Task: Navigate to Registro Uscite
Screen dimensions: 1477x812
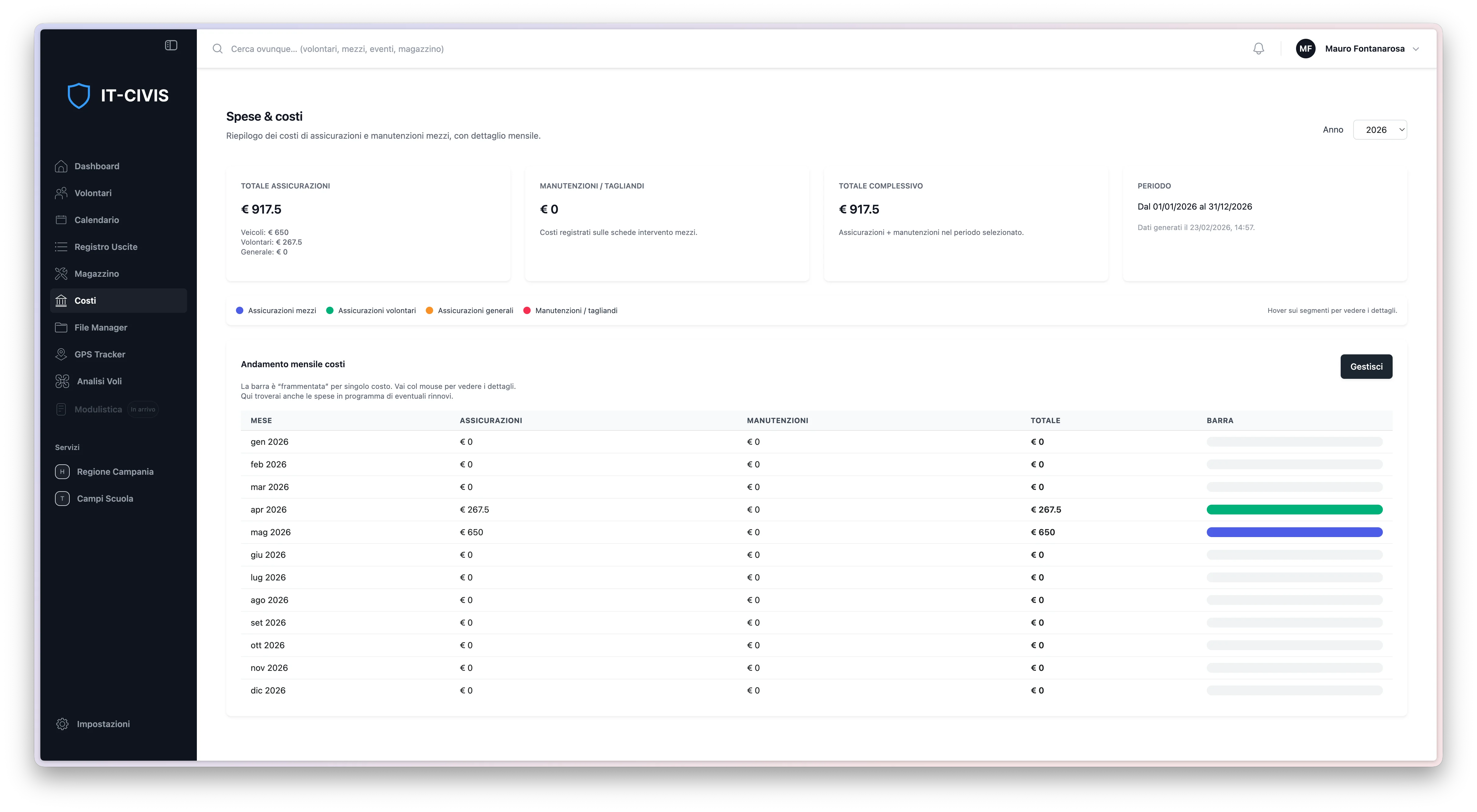Action: point(119,247)
